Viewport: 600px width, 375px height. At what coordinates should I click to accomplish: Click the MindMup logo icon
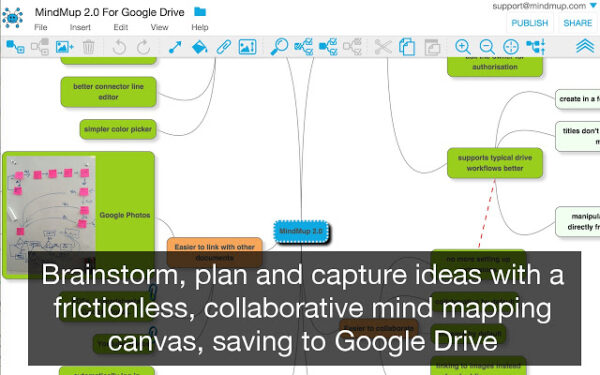click(x=12, y=18)
